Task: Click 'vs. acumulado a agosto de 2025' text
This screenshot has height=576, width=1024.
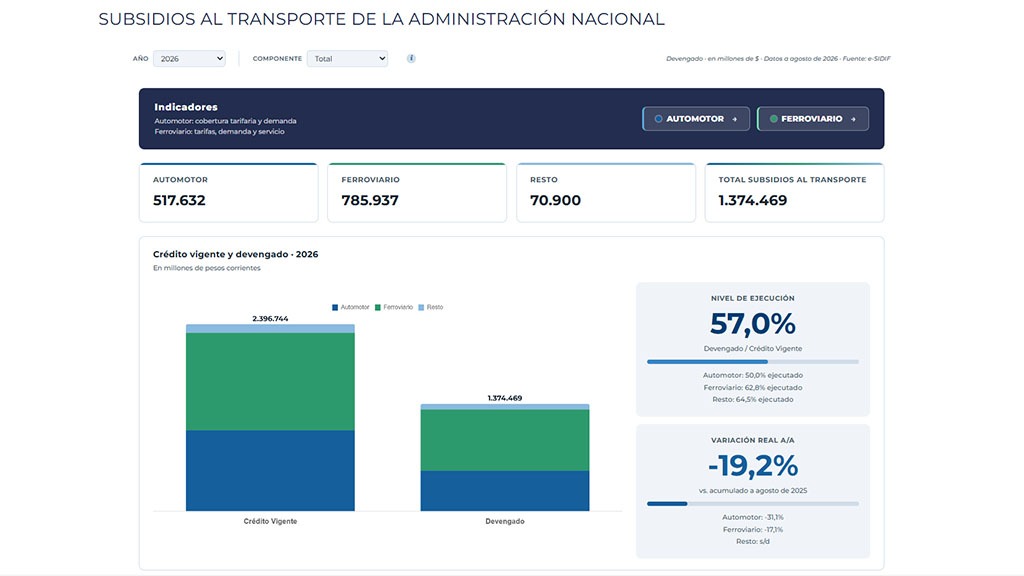Action: (753, 490)
